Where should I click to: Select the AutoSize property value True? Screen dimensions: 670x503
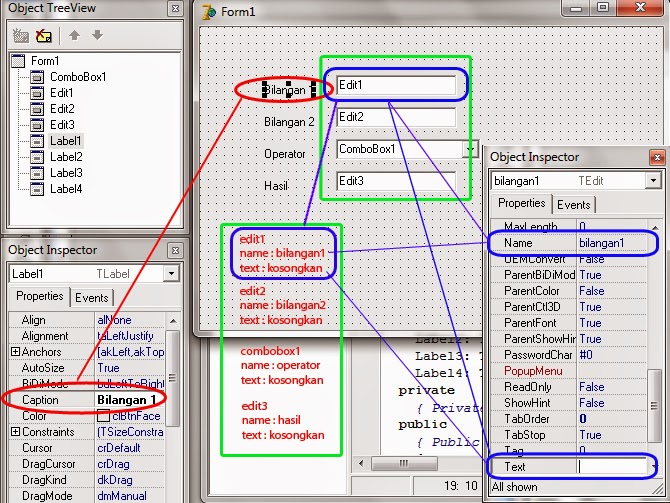129,368
